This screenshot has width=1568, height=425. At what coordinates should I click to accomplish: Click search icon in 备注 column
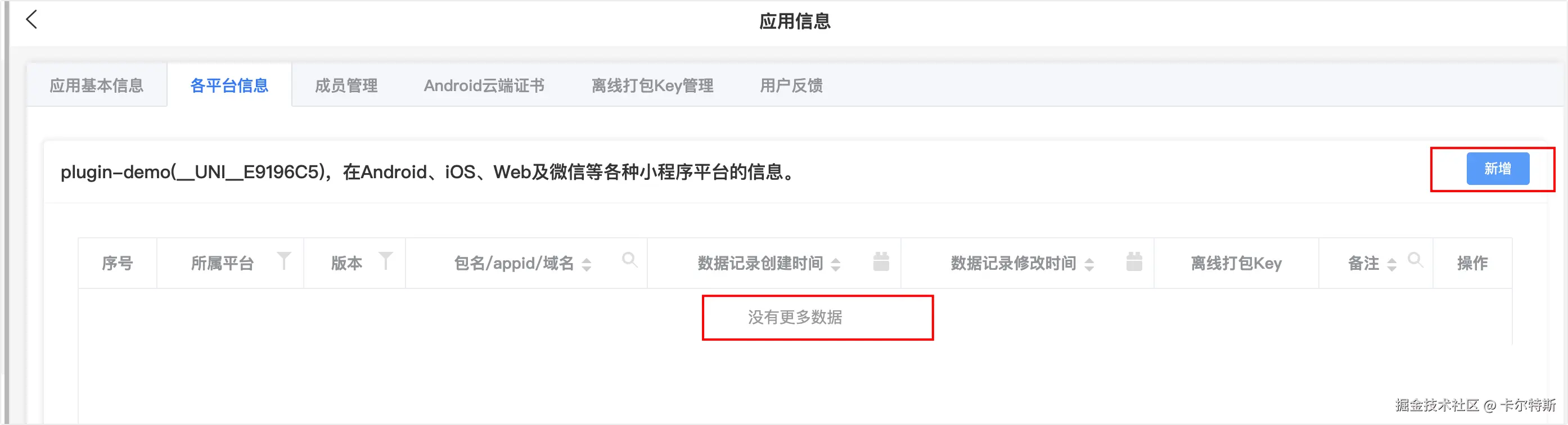[x=1415, y=260]
